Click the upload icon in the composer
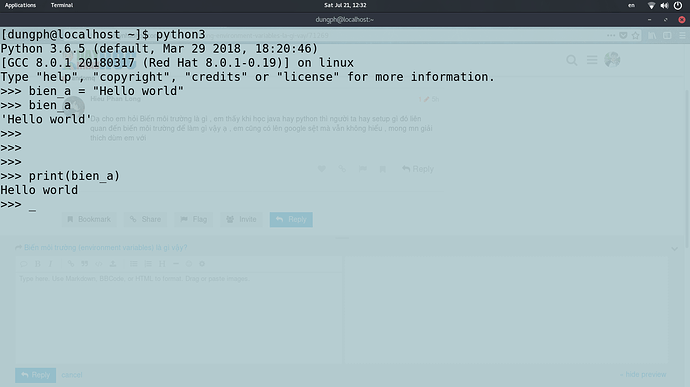 pyautogui.click(x=113, y=264)
